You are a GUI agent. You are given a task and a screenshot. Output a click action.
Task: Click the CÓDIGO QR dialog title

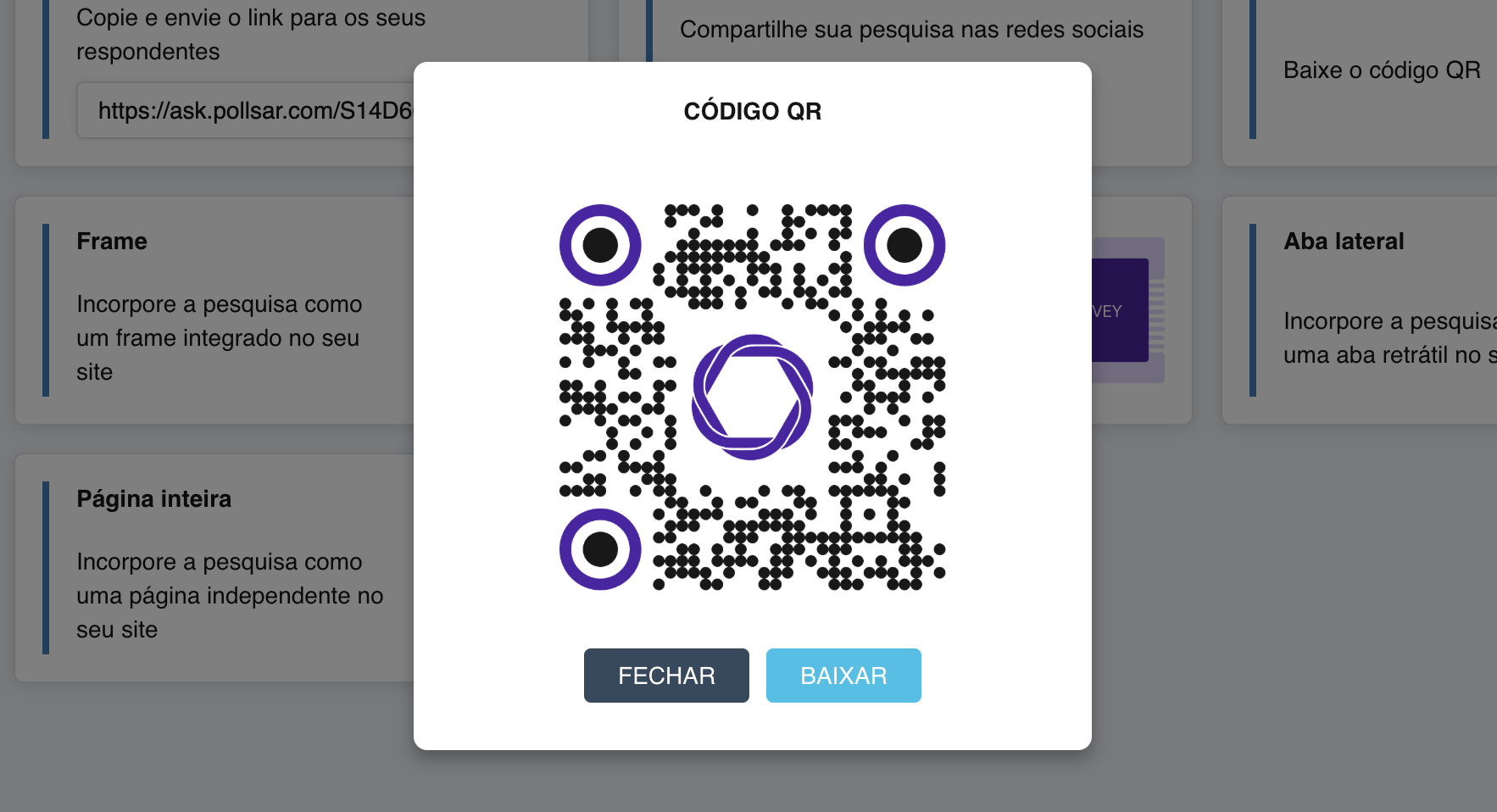[753, 111]
